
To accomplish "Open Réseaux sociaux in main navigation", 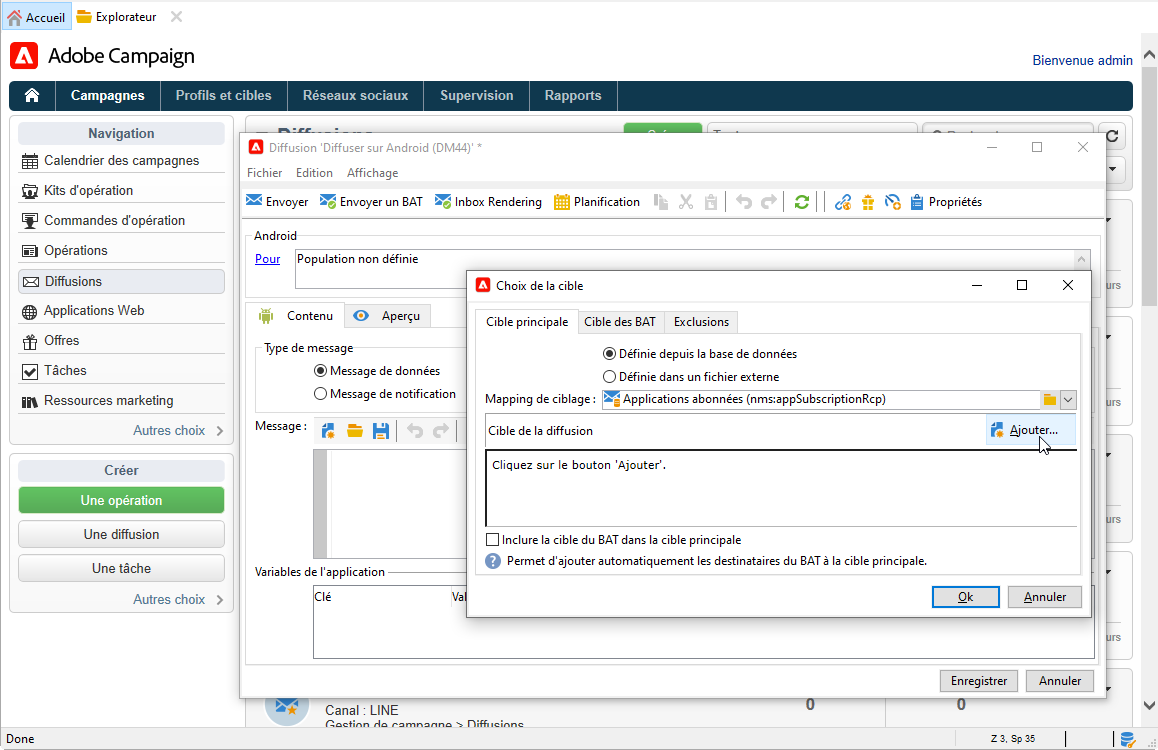I will [x=355, y=95].
